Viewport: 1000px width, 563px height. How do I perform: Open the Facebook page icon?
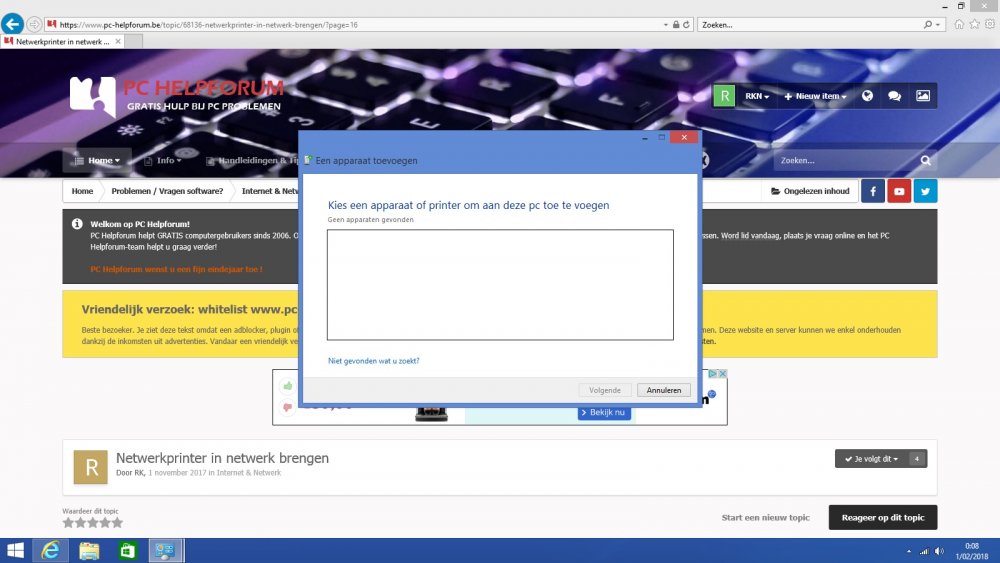tap(873, 191)
